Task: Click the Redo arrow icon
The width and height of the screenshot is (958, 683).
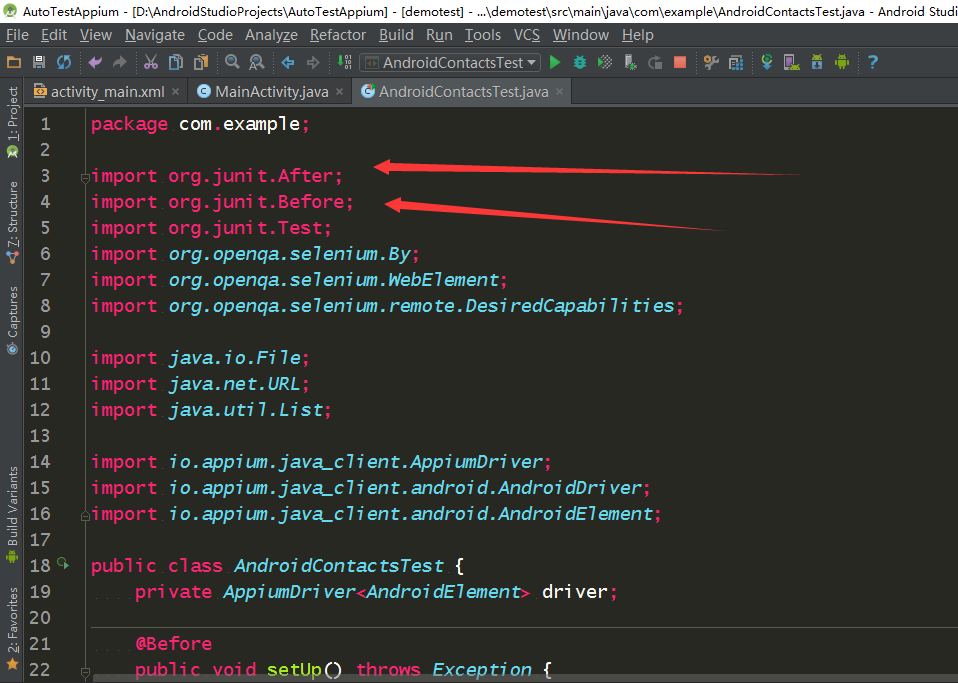Action: tap(120, 62)
